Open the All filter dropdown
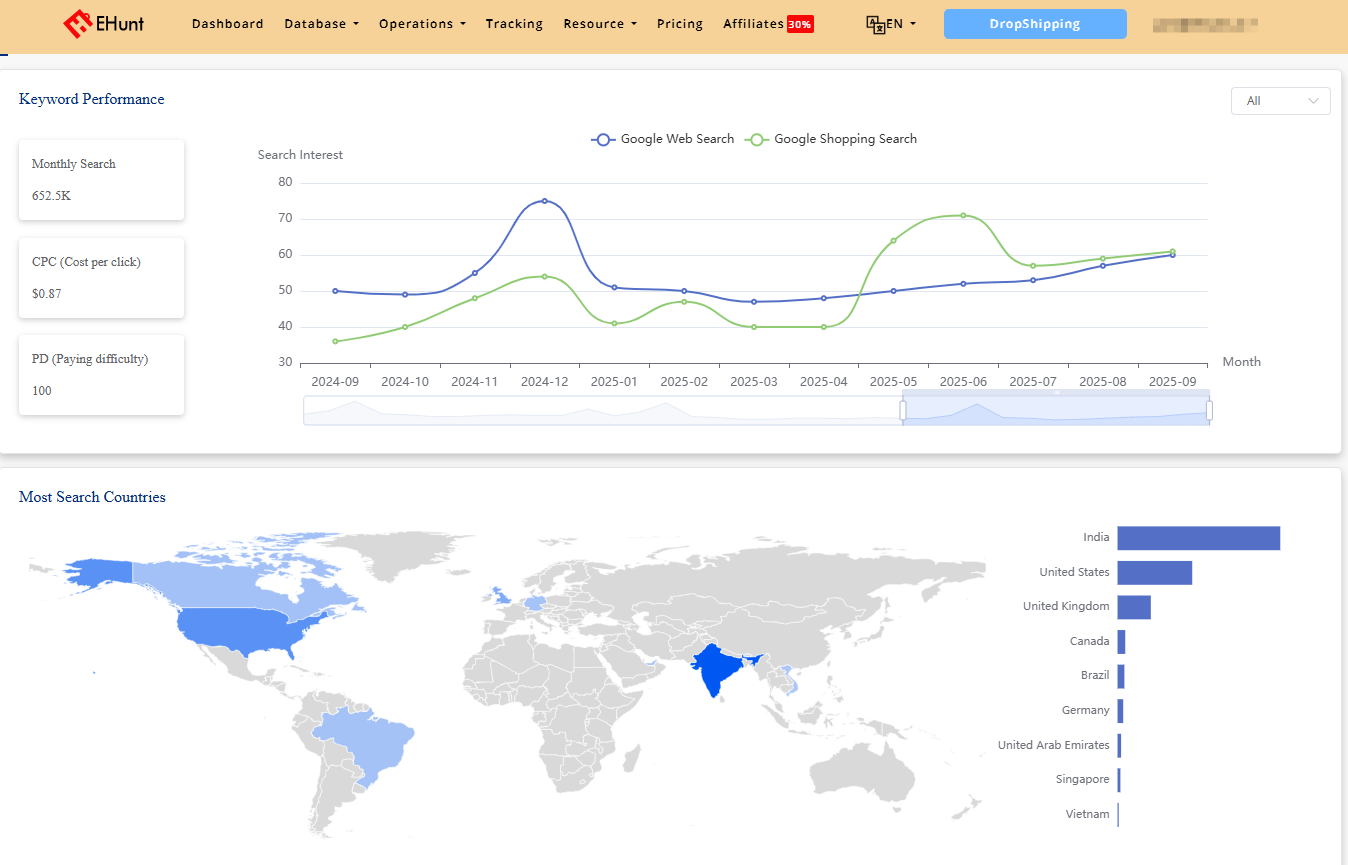The height and width of the screenshot is (865, 1348). [1280, 101]
